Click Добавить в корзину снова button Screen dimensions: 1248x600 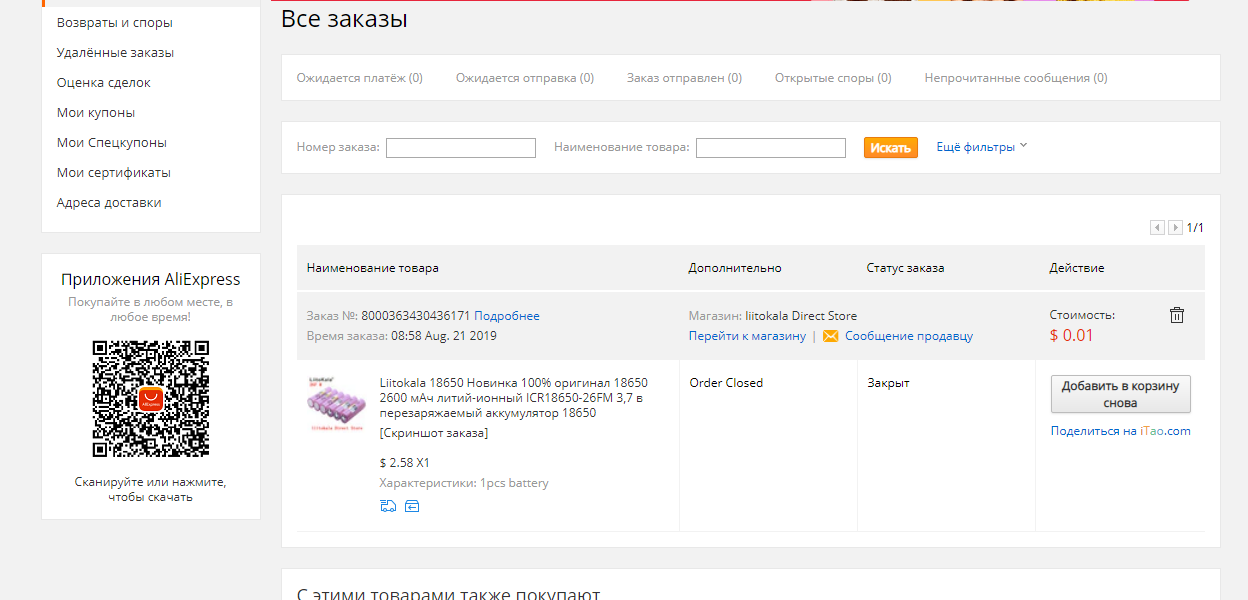tap(1121, 394)
